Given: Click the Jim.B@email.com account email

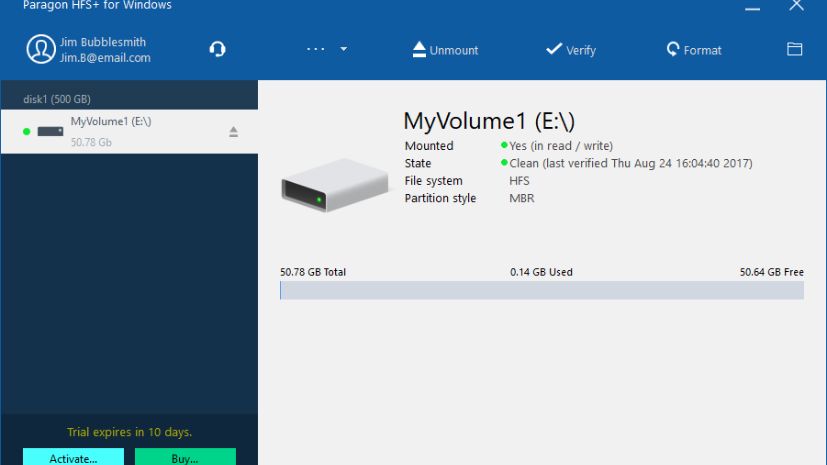Looking at the screenshot, I should coord(105,58).
